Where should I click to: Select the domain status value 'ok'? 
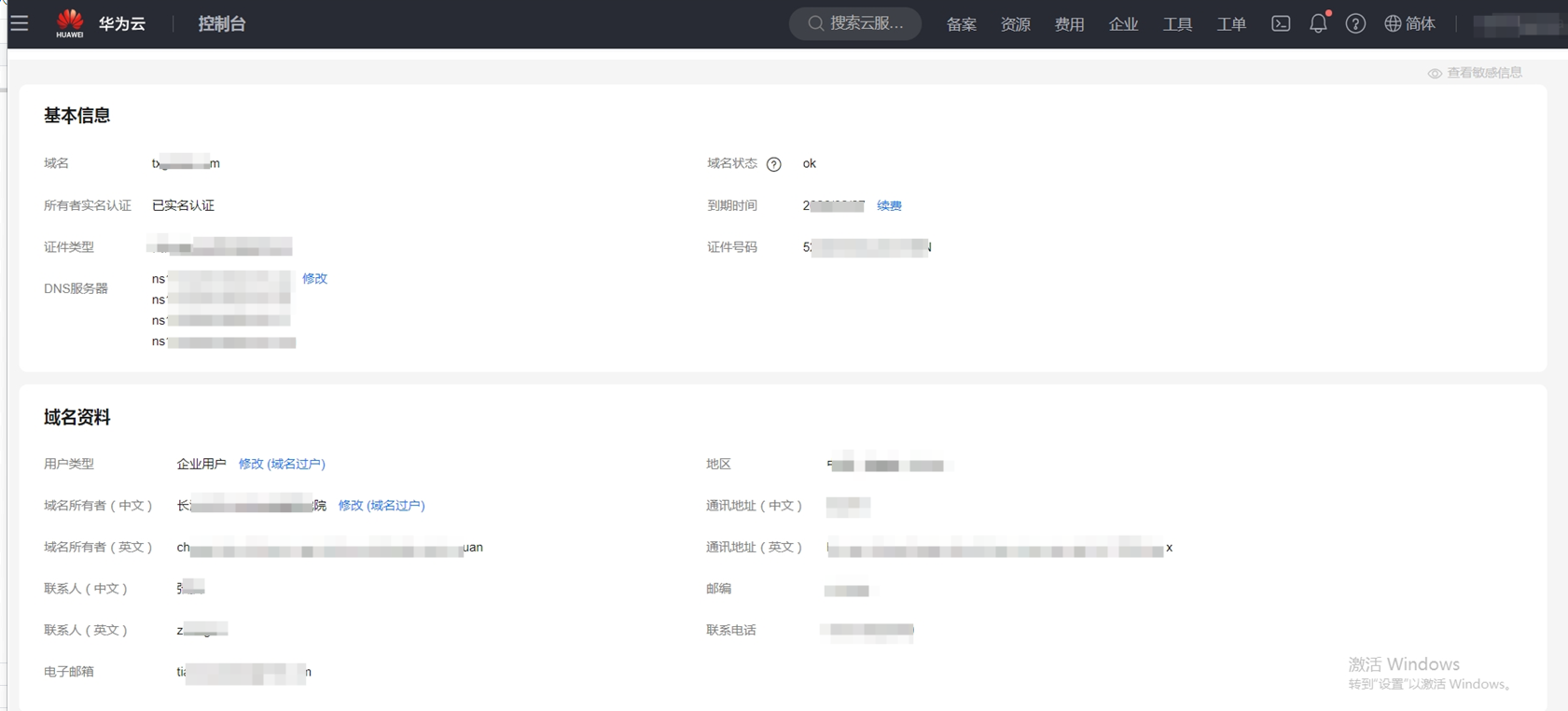810,163
